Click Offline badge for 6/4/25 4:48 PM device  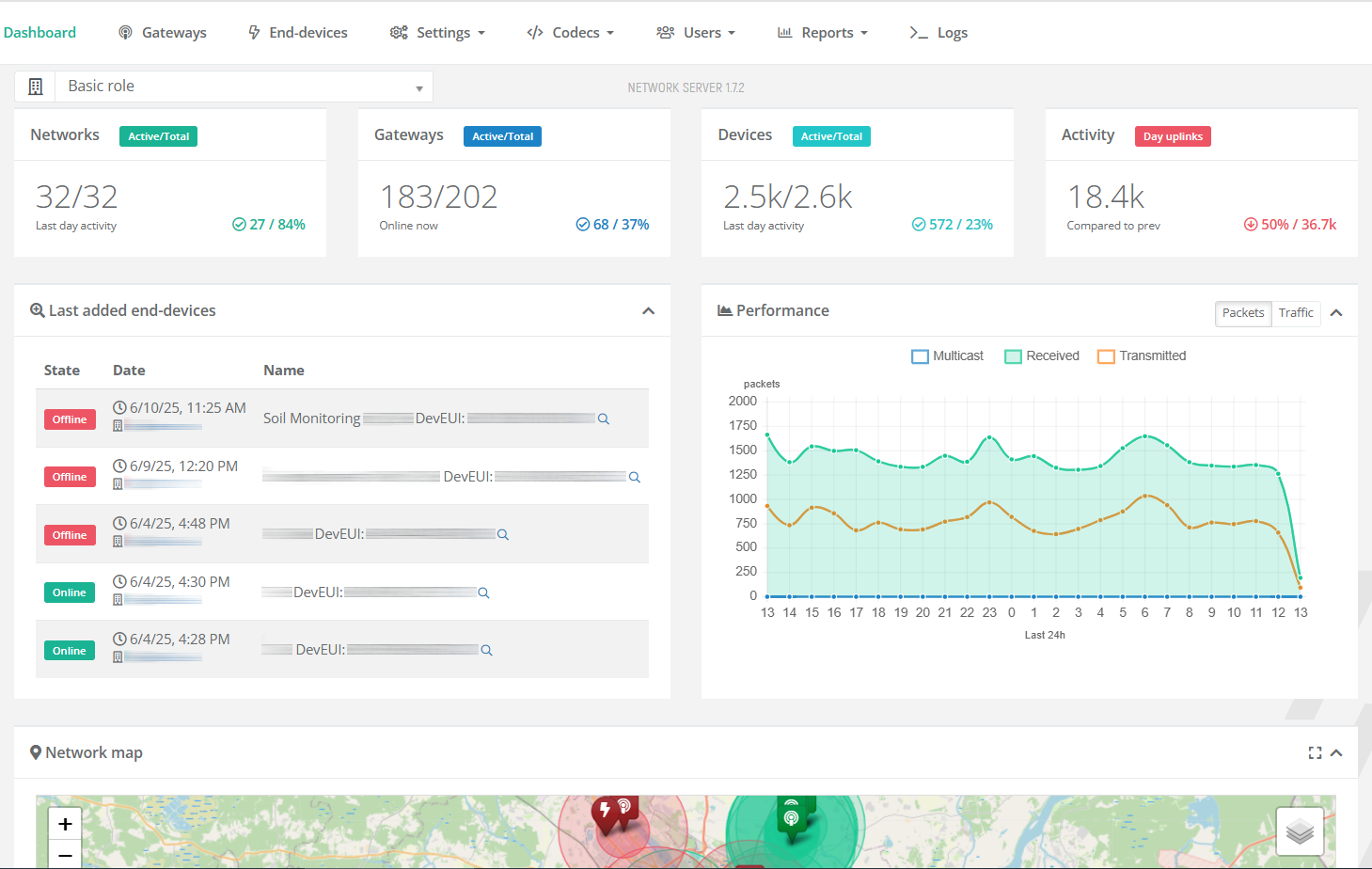click(x=70, y=535)
